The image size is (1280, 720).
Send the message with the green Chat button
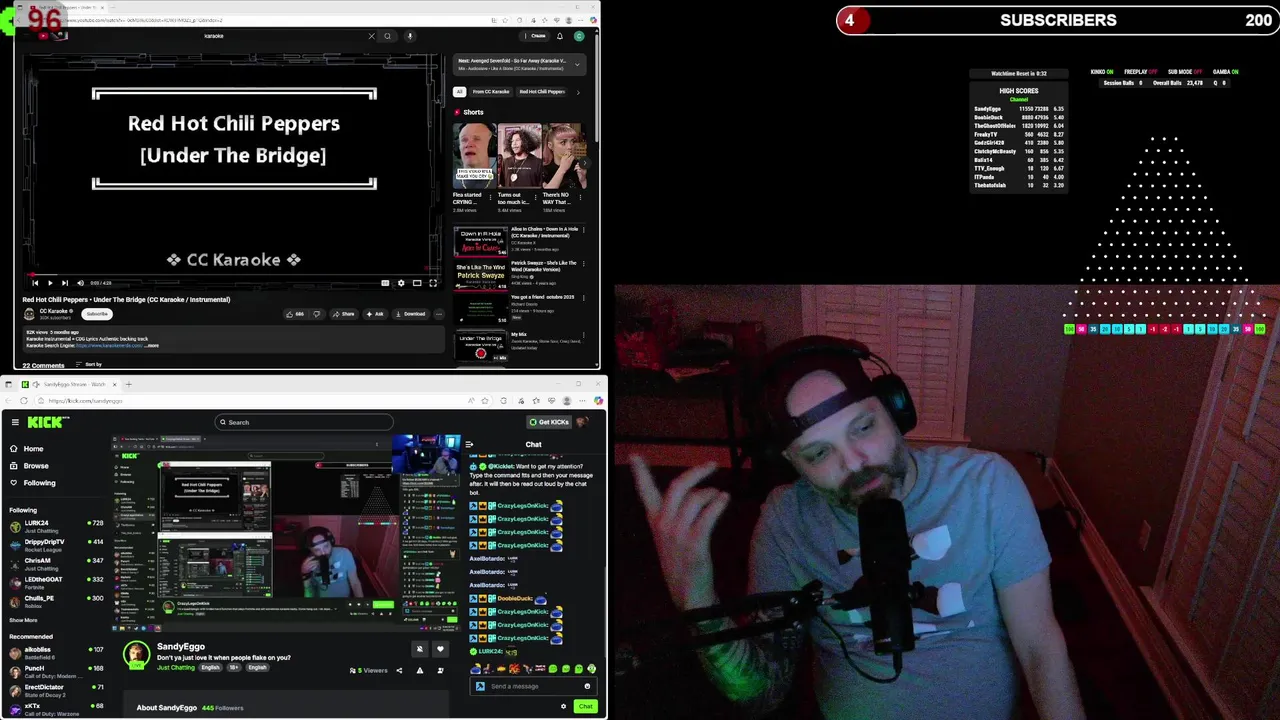pyautogui.click(x=586, y=706)
